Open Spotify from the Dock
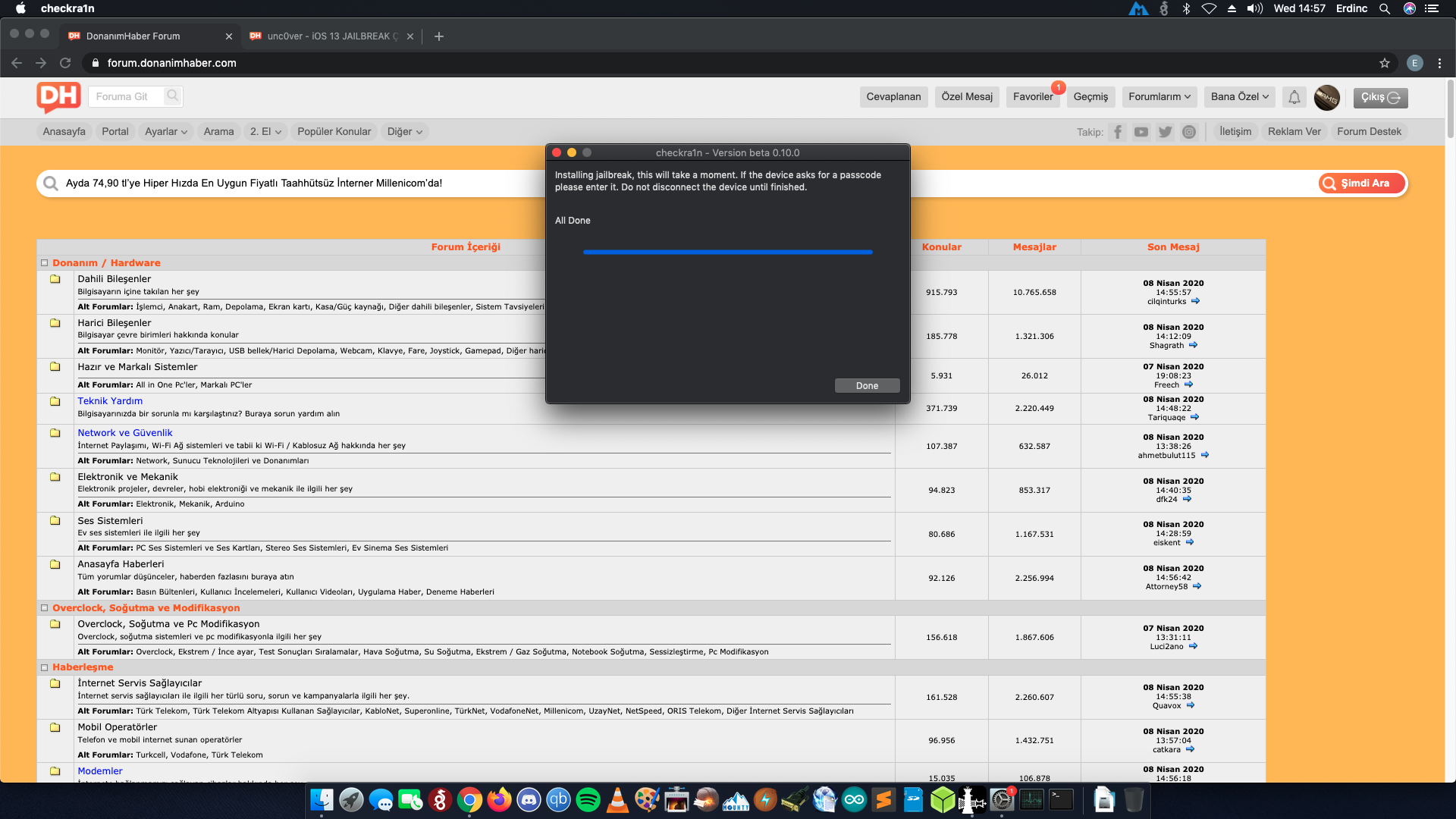This screenshot has width=1456, height=819. pyautogui.click(x=588, y=799)
